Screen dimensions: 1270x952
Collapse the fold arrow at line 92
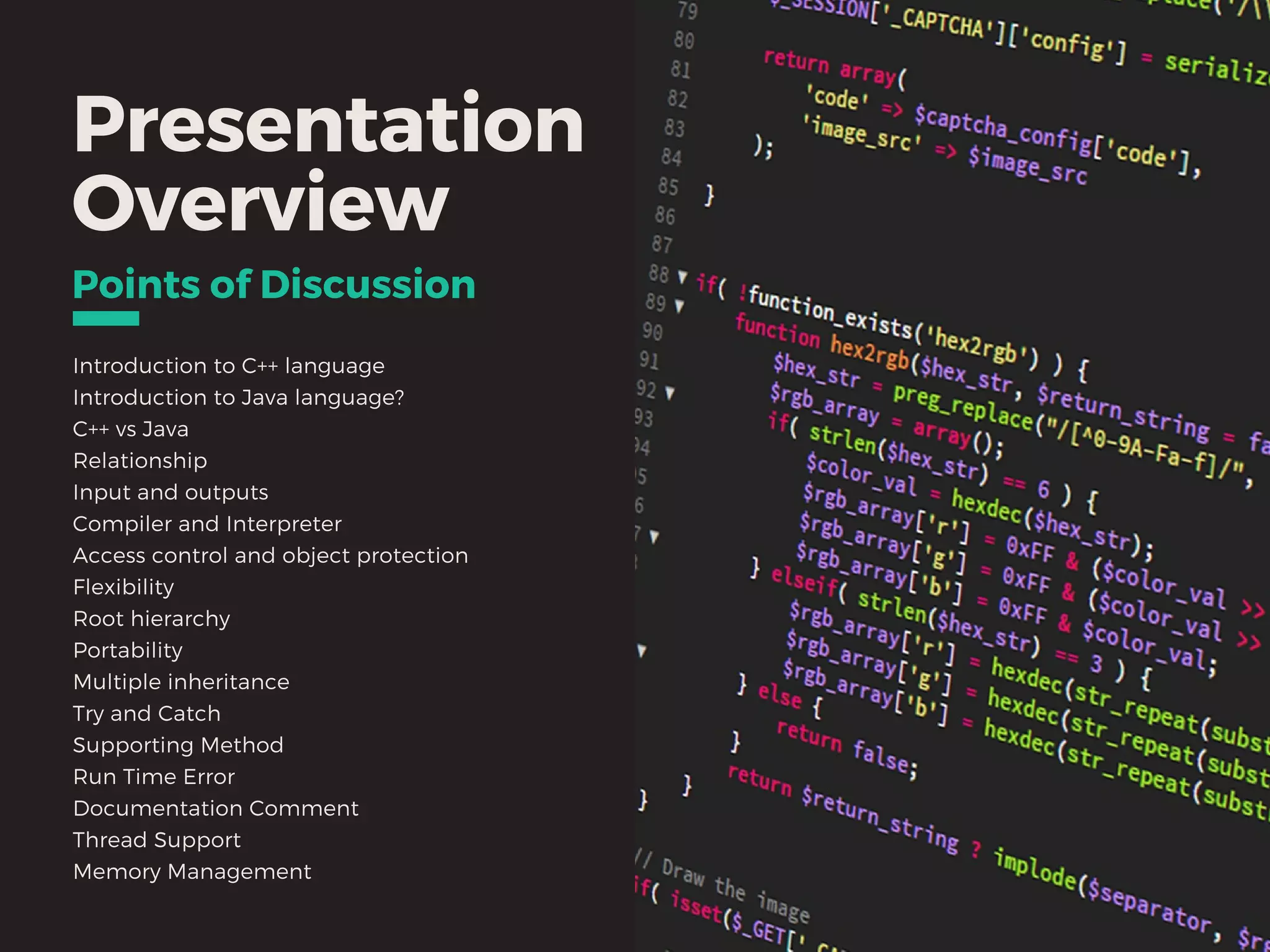pyautogui.click(x=670, y=393)
